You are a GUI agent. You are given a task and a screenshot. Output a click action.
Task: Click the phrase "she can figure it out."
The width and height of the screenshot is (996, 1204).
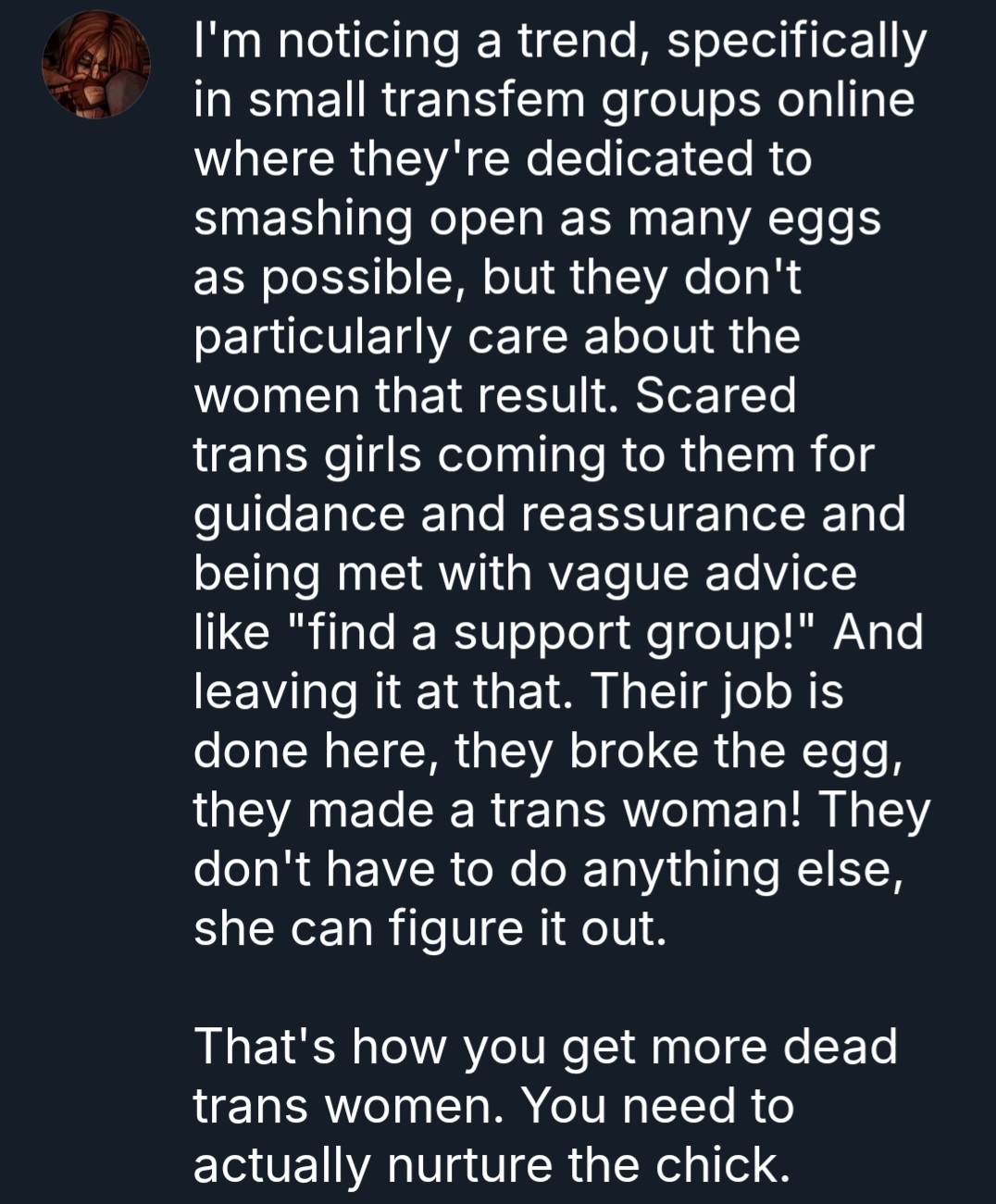[x=430, y=928]
